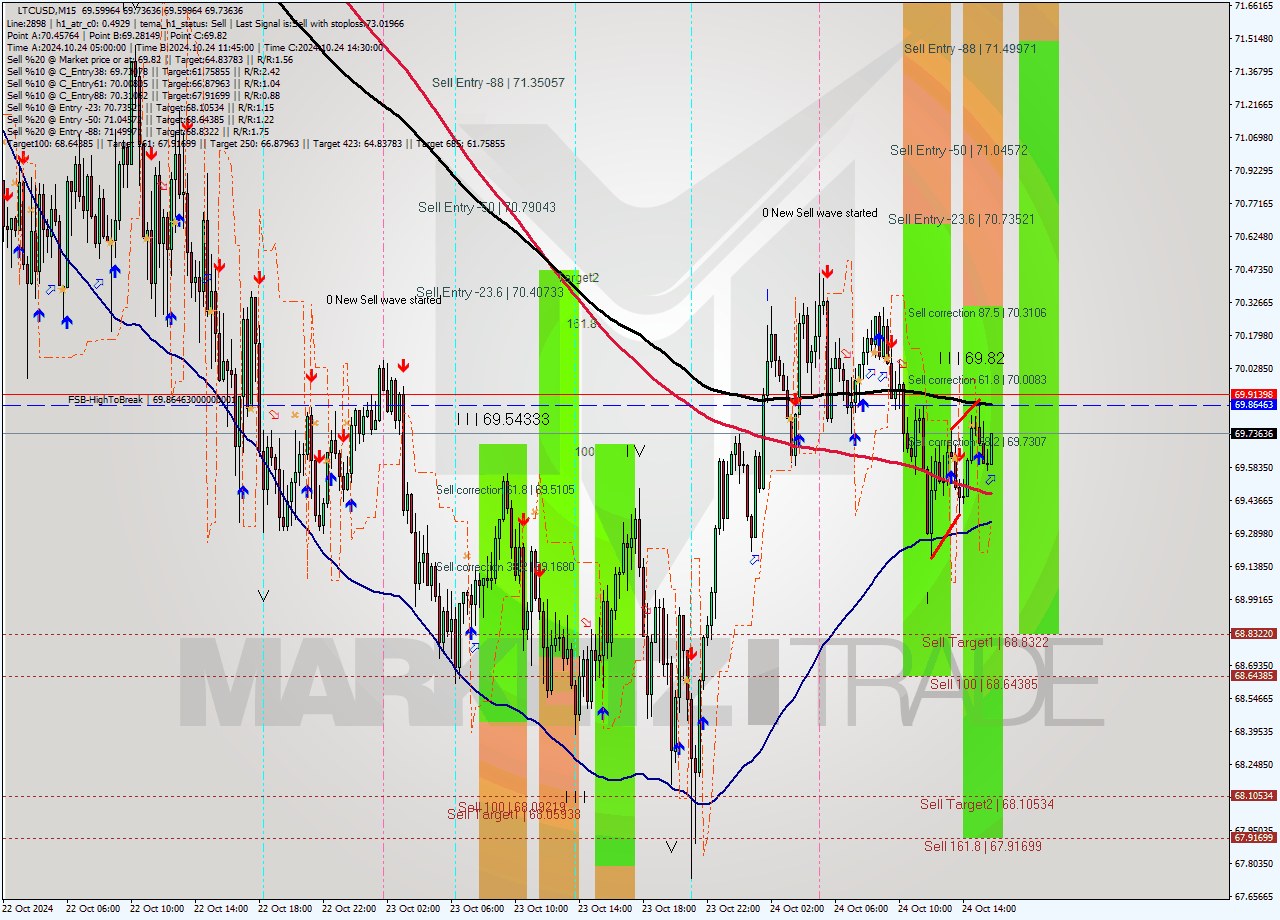Click the '23 Oct 18:00' time axis label
This screenshot has width=1280, height=920.
coord(669,909)
